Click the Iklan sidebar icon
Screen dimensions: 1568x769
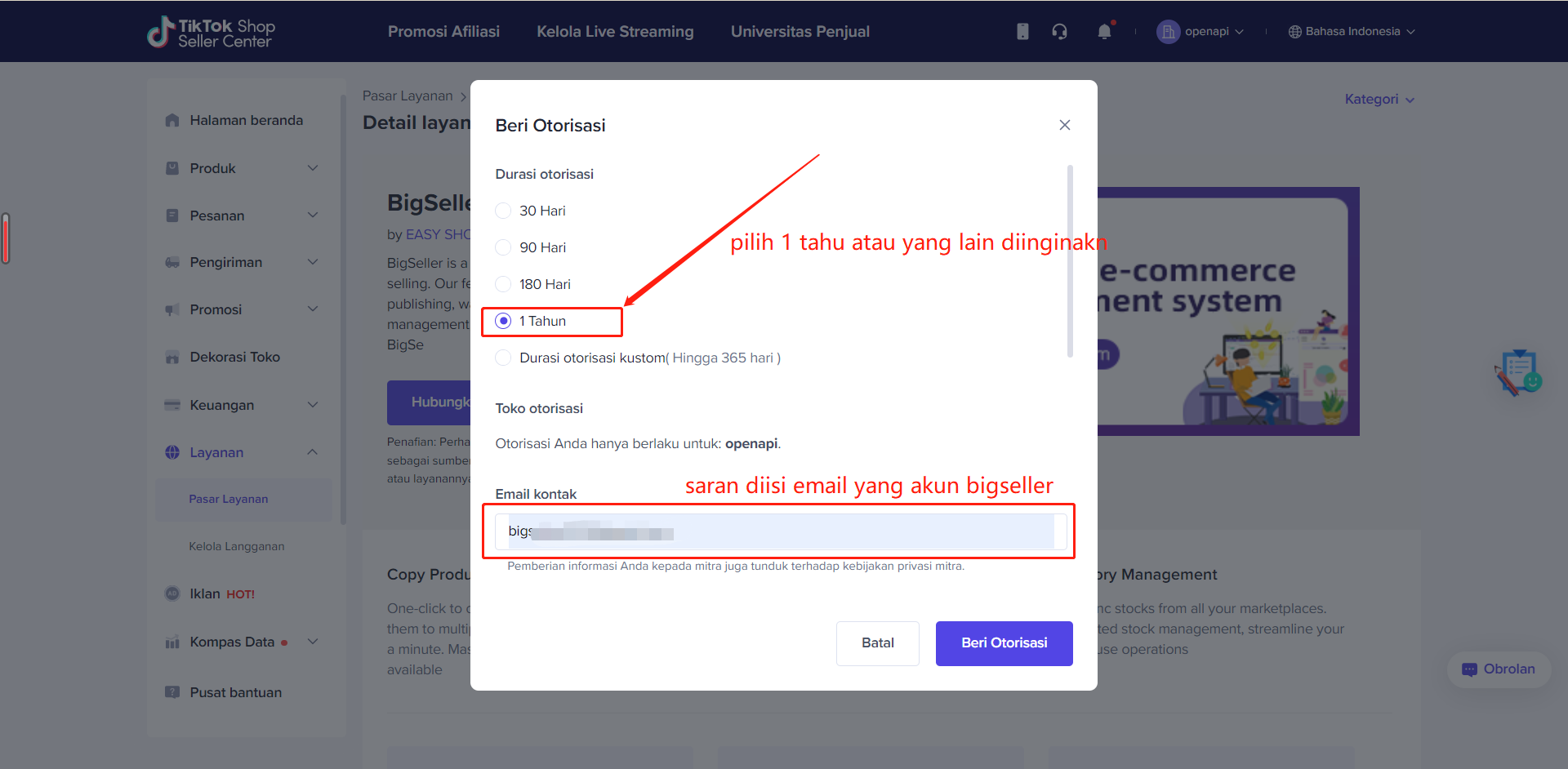pos(172,593)
